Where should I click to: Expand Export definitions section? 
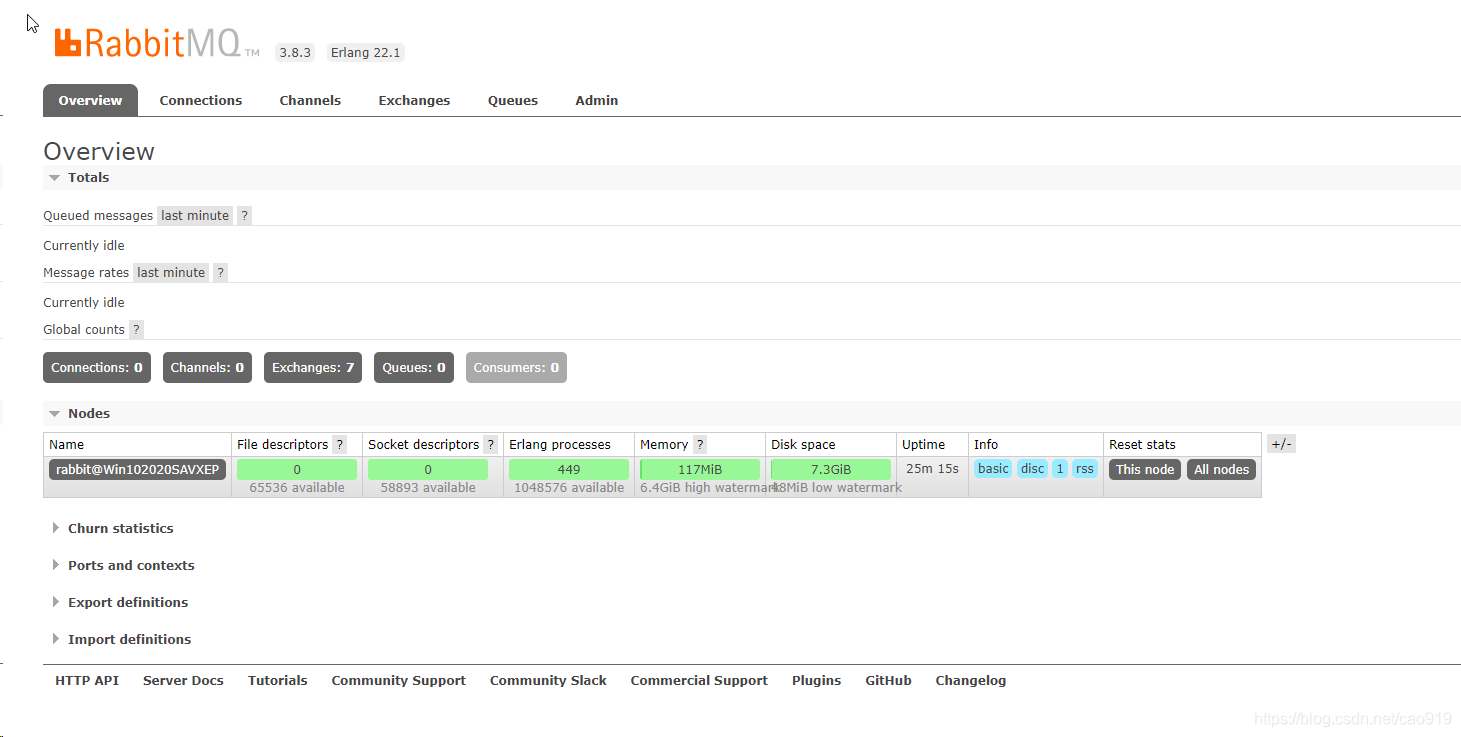(120, 602)
